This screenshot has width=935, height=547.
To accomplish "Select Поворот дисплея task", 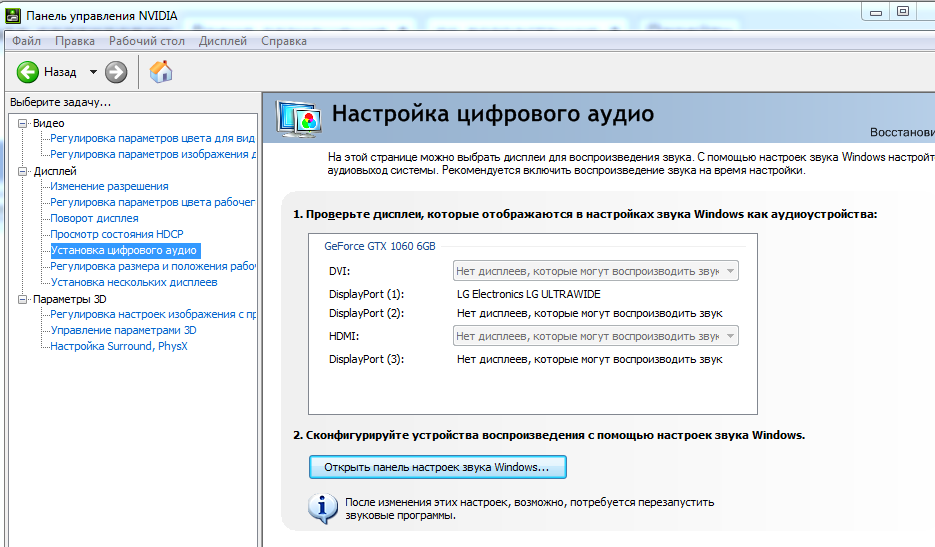I will [94, 218].
